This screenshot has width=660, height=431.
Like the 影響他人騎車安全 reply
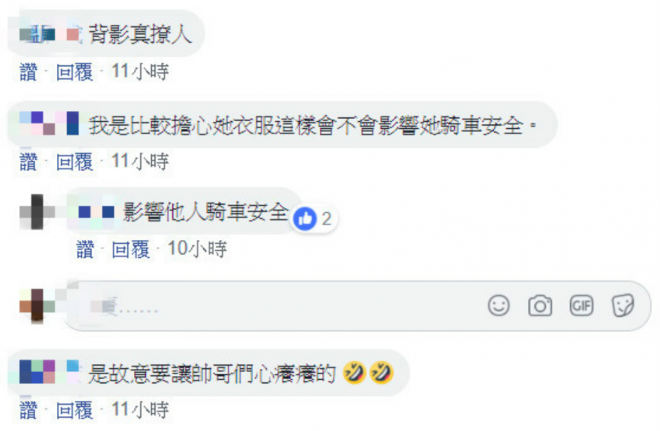[85, 249]
